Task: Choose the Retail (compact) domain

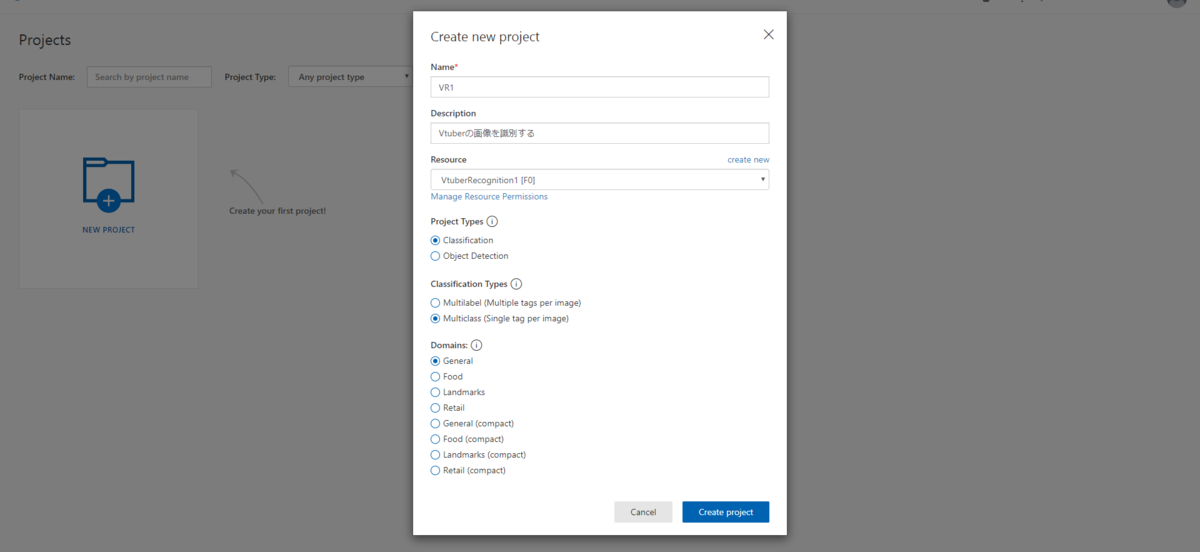Action: 435,470
